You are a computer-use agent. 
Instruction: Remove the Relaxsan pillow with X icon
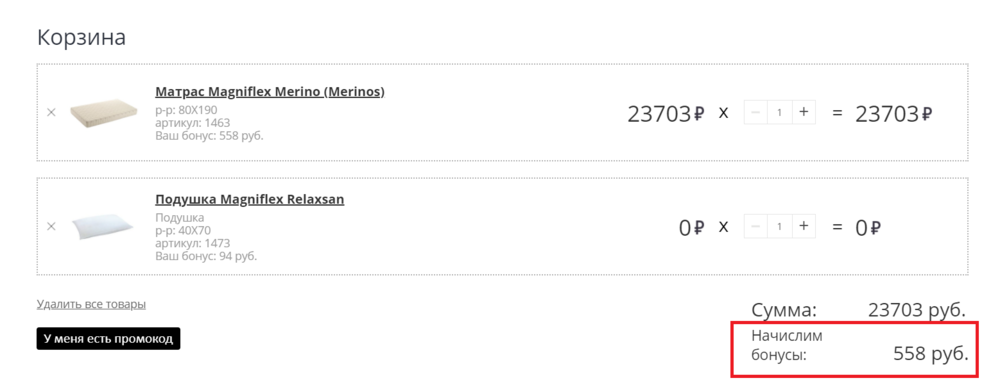pos(52,226)
